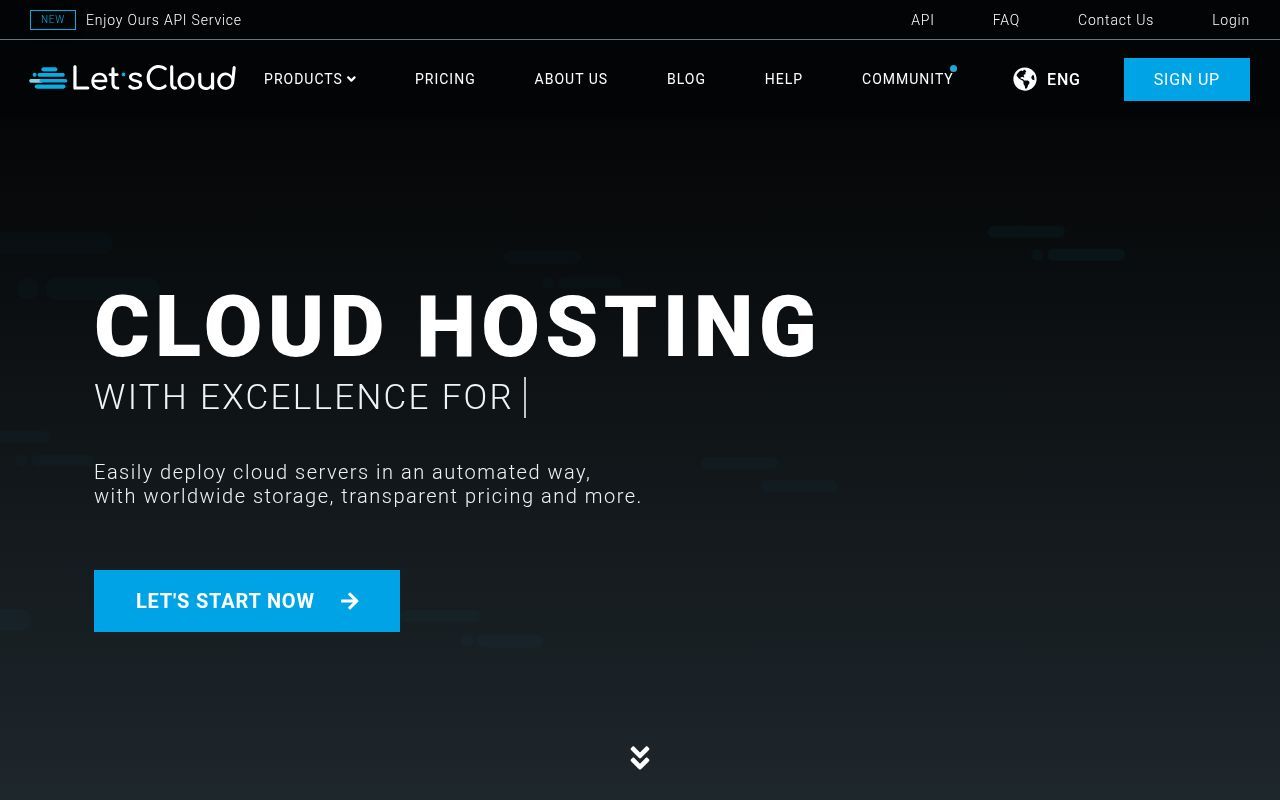The image size is (1280, 800).
Task: Click the Login link
Action: (x=1231, y=20)
